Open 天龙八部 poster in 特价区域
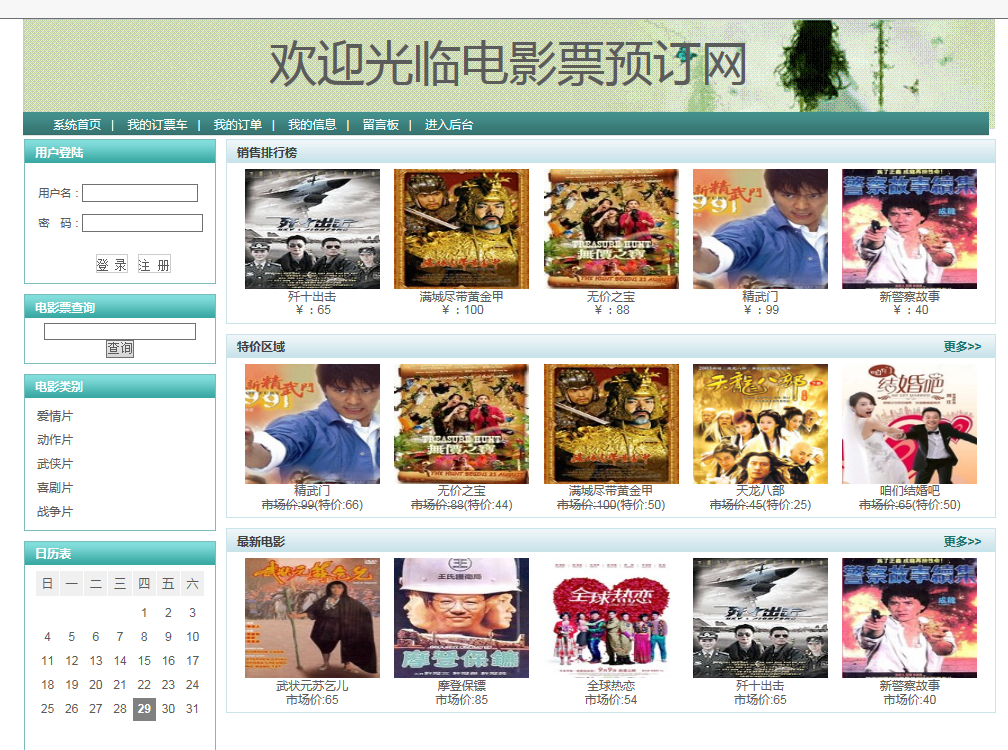 760,424
